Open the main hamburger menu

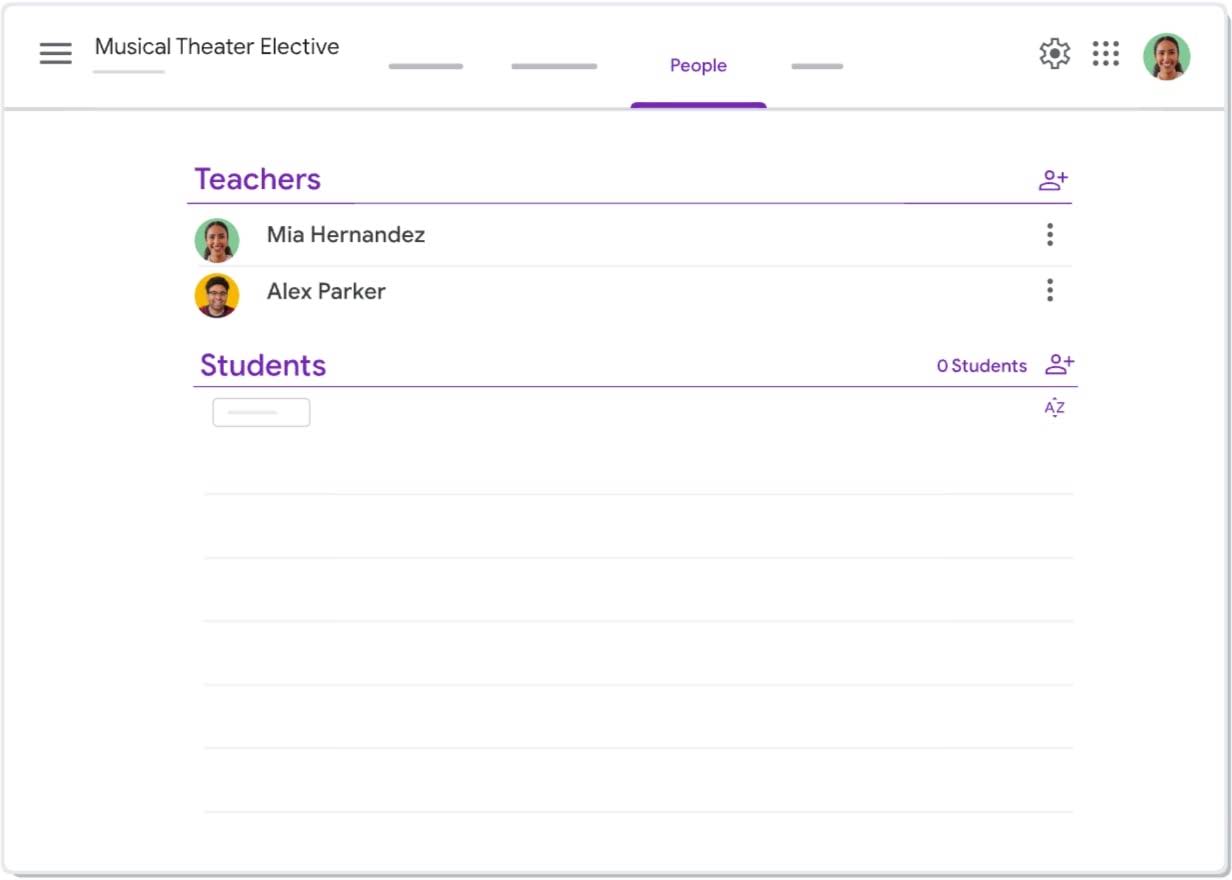(56, 53)
